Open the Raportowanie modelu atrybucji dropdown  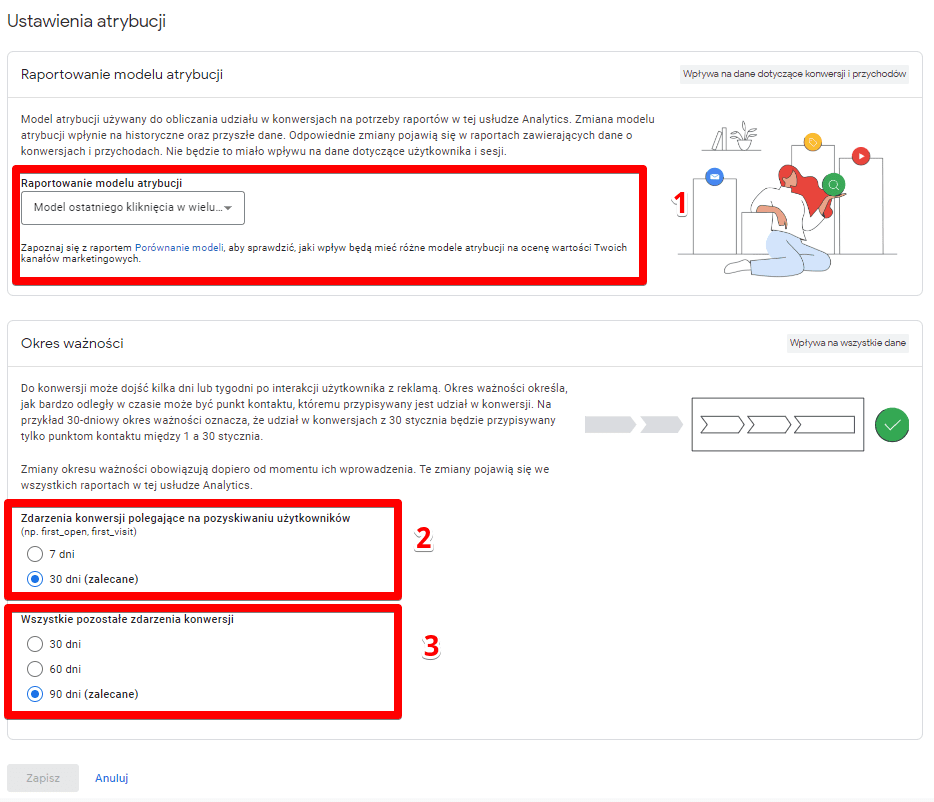(x=133, y=208)
